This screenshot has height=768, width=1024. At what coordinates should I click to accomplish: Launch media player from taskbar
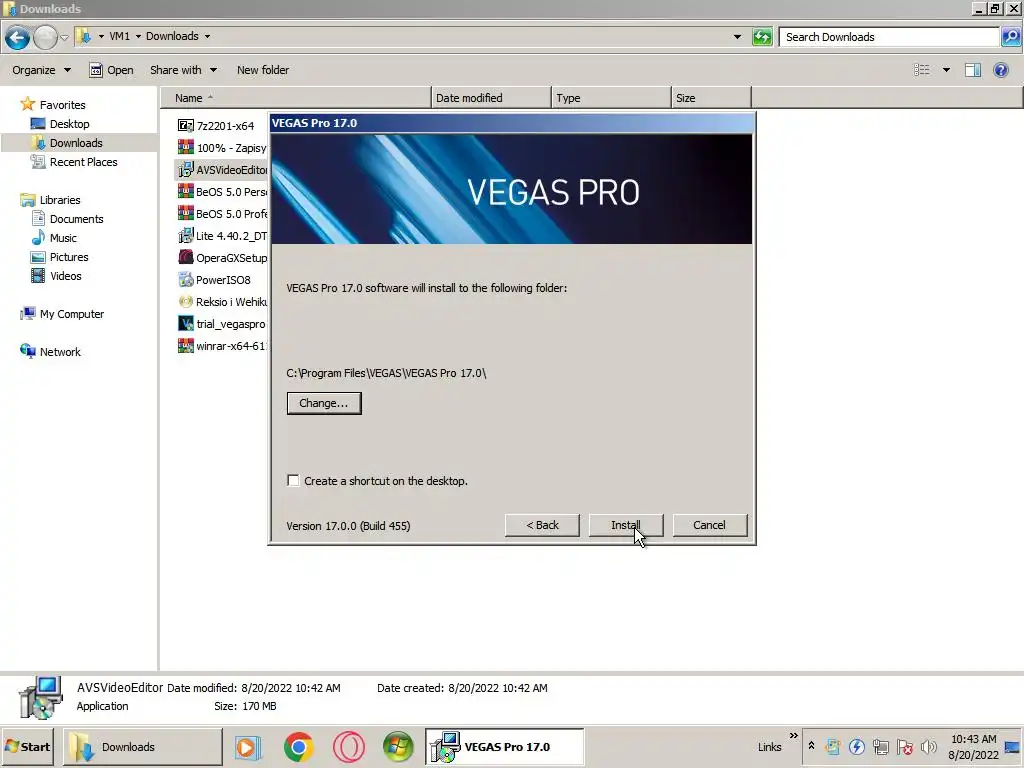tap(248, 746)
